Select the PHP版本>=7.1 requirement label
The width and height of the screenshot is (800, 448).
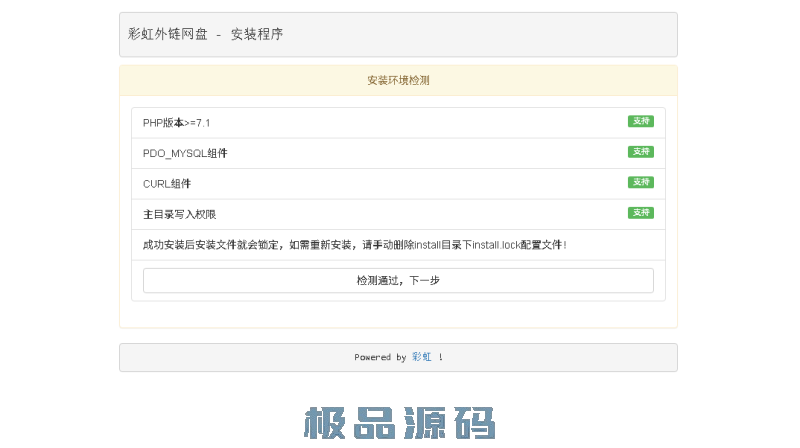coord(177,123)
